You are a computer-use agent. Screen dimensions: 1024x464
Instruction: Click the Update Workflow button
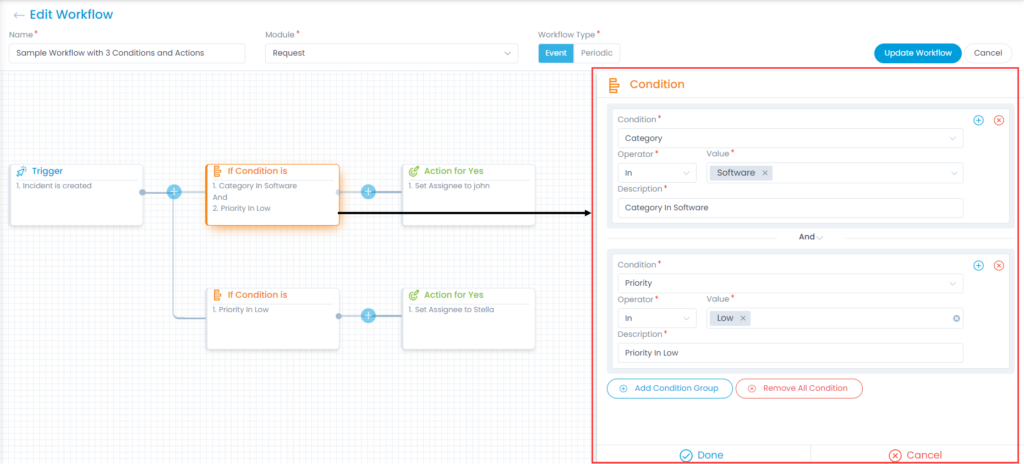[917, 53]
